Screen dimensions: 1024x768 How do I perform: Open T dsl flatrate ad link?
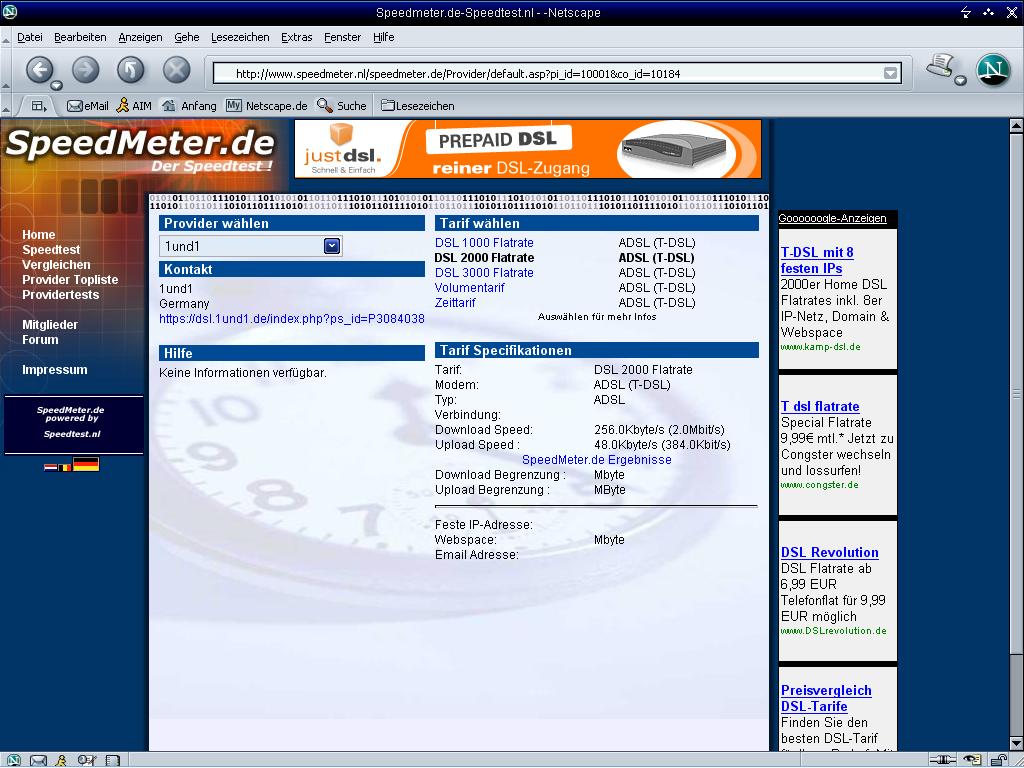(820, 406)
